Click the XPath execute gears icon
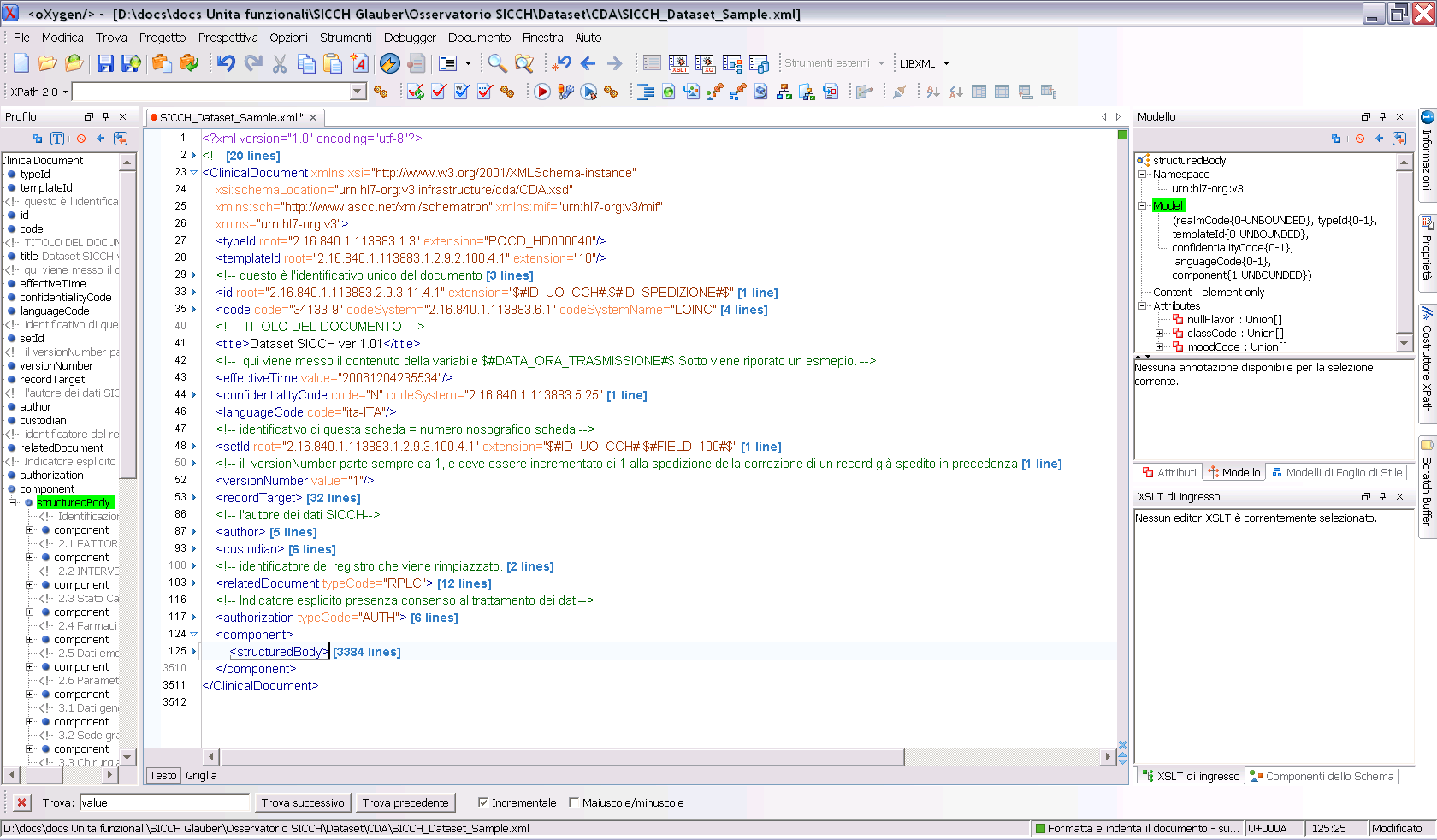1437x840 pixels. tap(381, 92)
